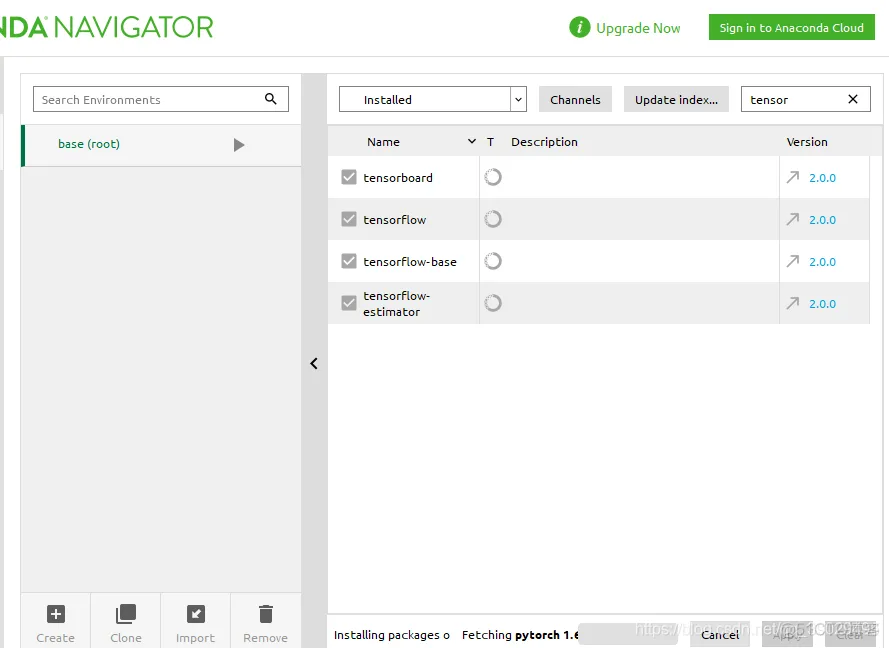Click the tensorboard package name
Image resolution: width=889 pixels, height=648 pixels.
pyautogui.click(x=397, y=177)
